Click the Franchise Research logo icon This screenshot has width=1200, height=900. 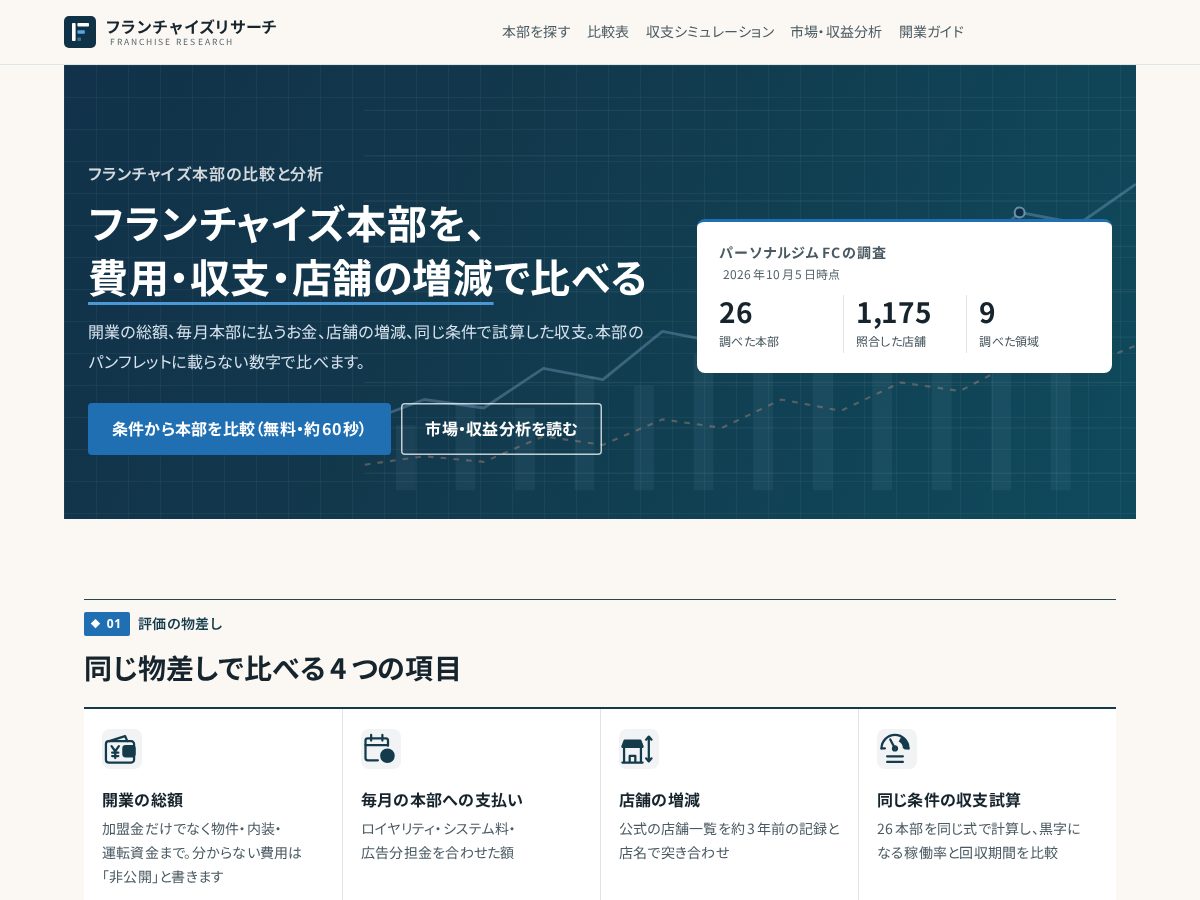click(80, 32)
